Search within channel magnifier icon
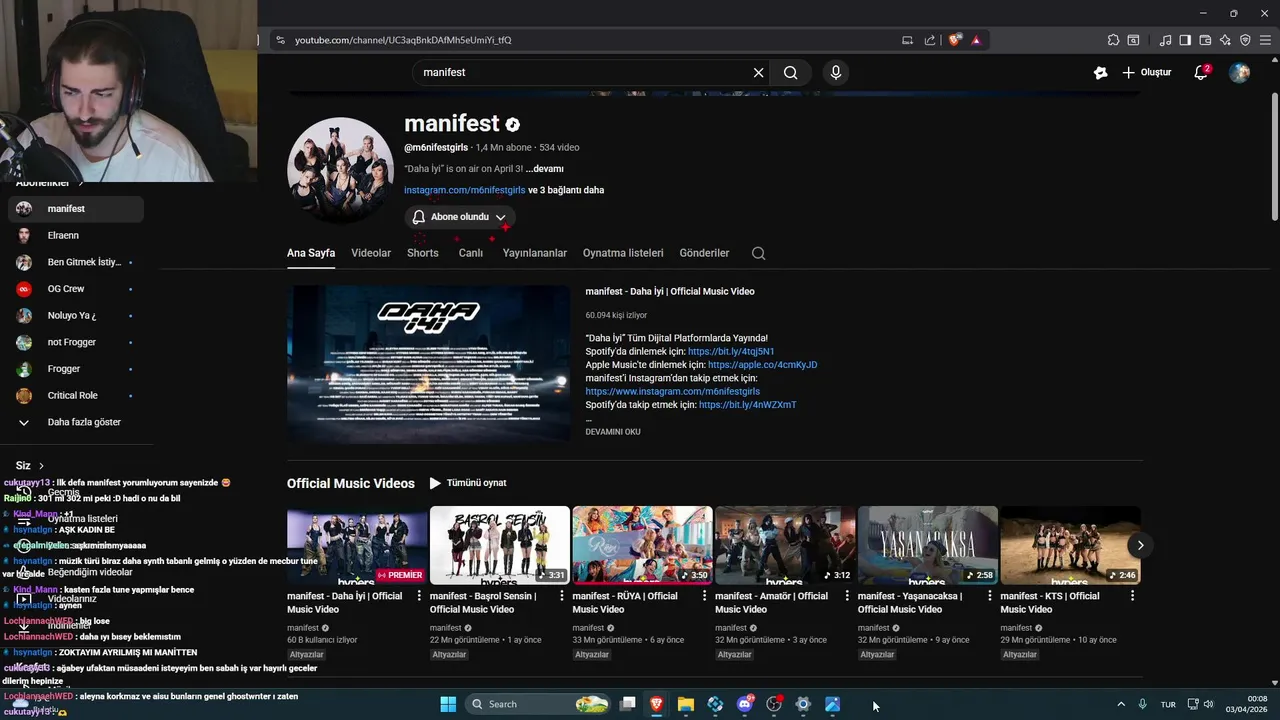 click(x=758, y=253)
